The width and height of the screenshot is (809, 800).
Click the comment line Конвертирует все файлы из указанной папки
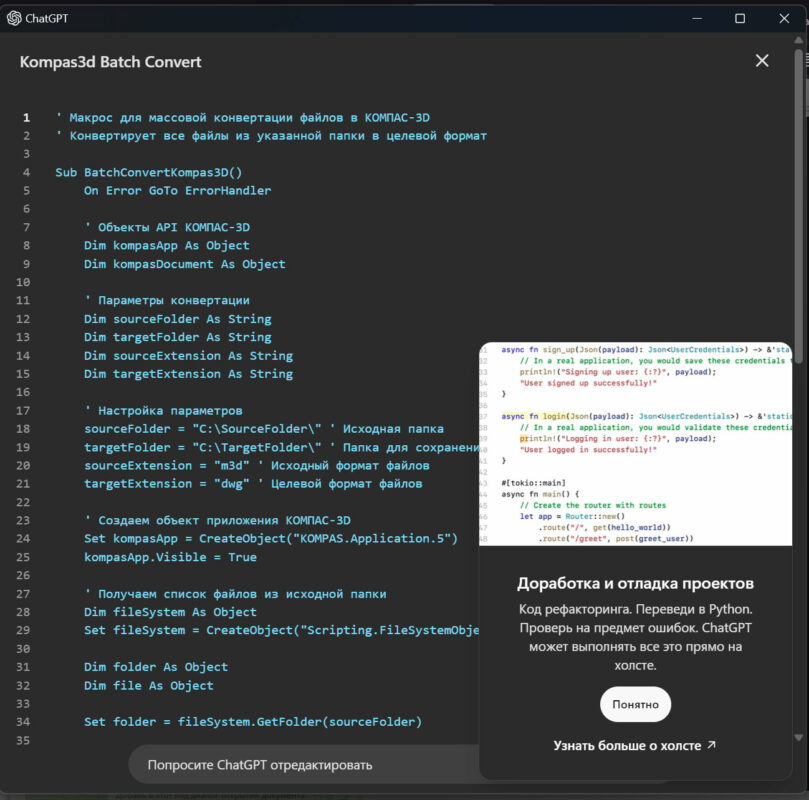(x=271, y=136)
